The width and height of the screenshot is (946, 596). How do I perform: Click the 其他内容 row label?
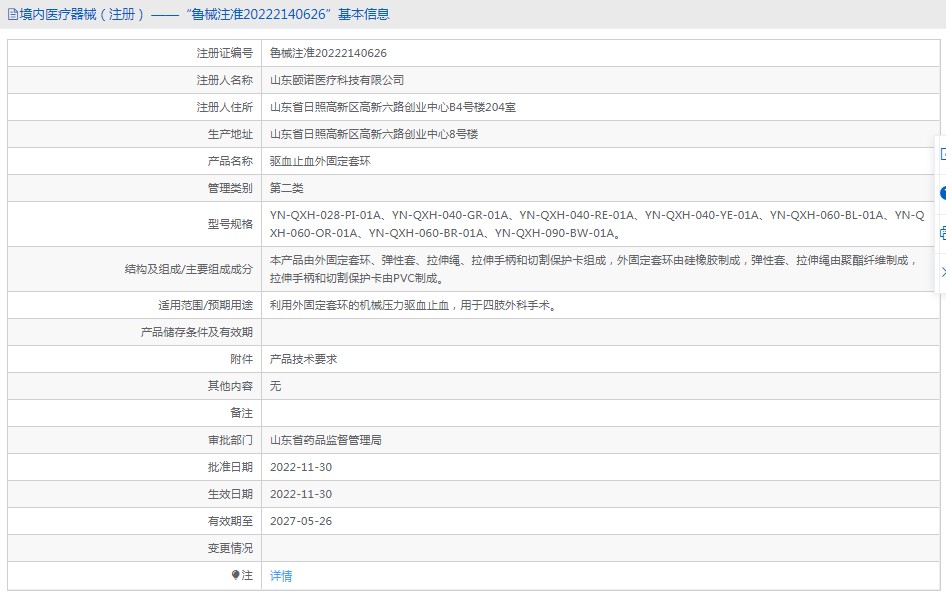230,386
